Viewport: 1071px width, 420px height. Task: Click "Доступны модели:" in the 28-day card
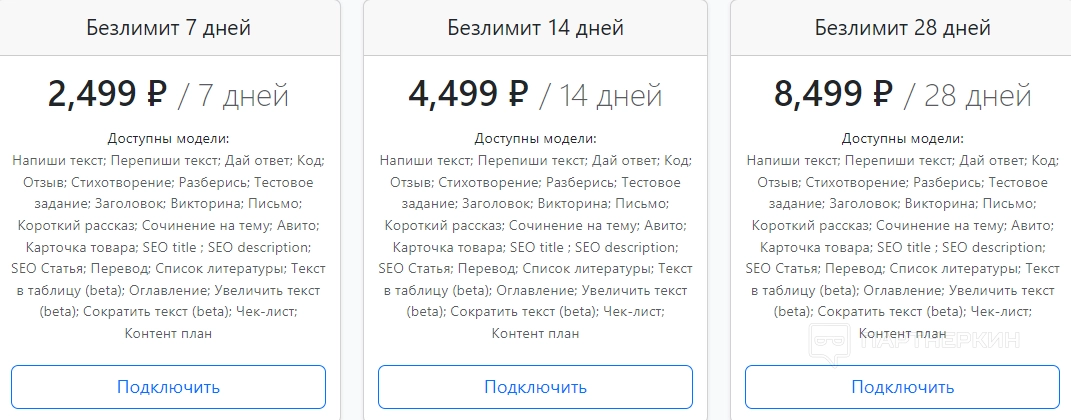(x=902, y=138)
